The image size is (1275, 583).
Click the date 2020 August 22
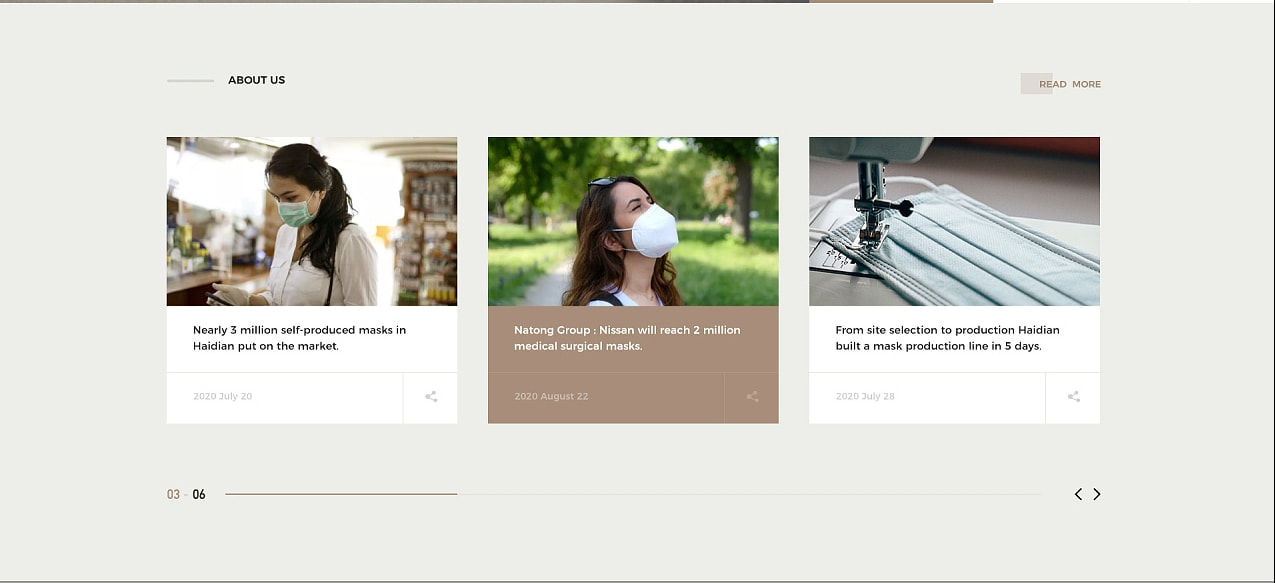click(551, 396)
